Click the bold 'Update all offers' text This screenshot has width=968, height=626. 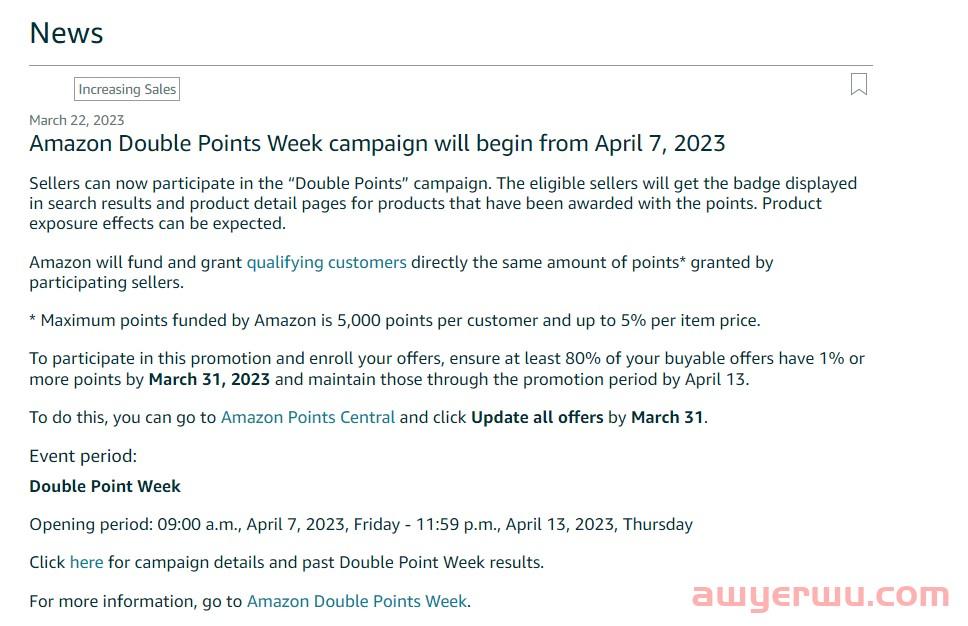click(537, 417)
